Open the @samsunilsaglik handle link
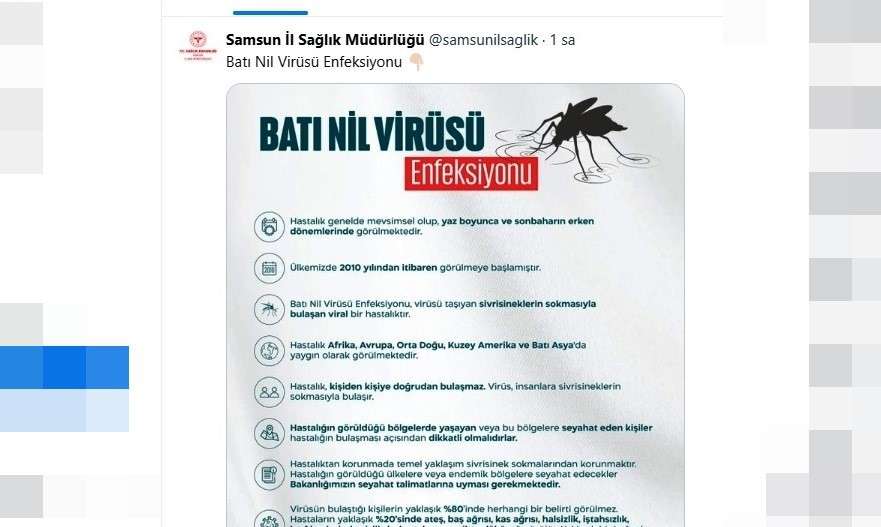881x527 pixels. 483,40
